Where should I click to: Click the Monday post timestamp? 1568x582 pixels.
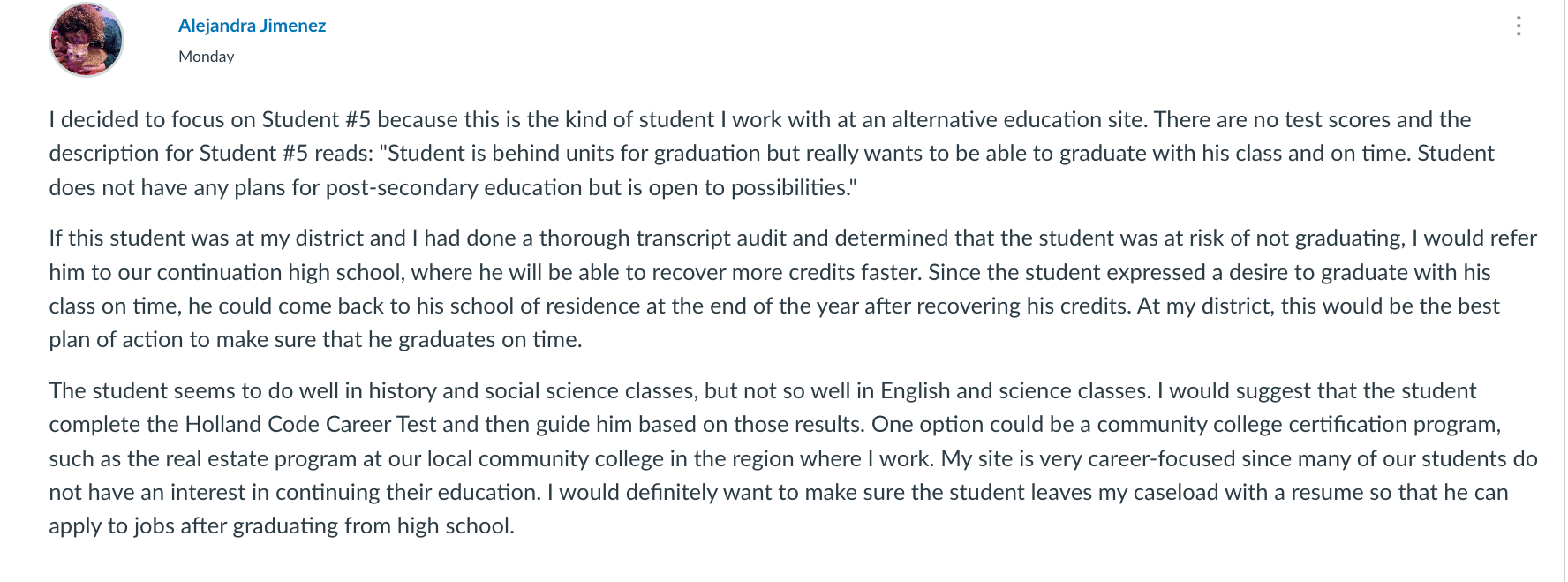[206, 57]
